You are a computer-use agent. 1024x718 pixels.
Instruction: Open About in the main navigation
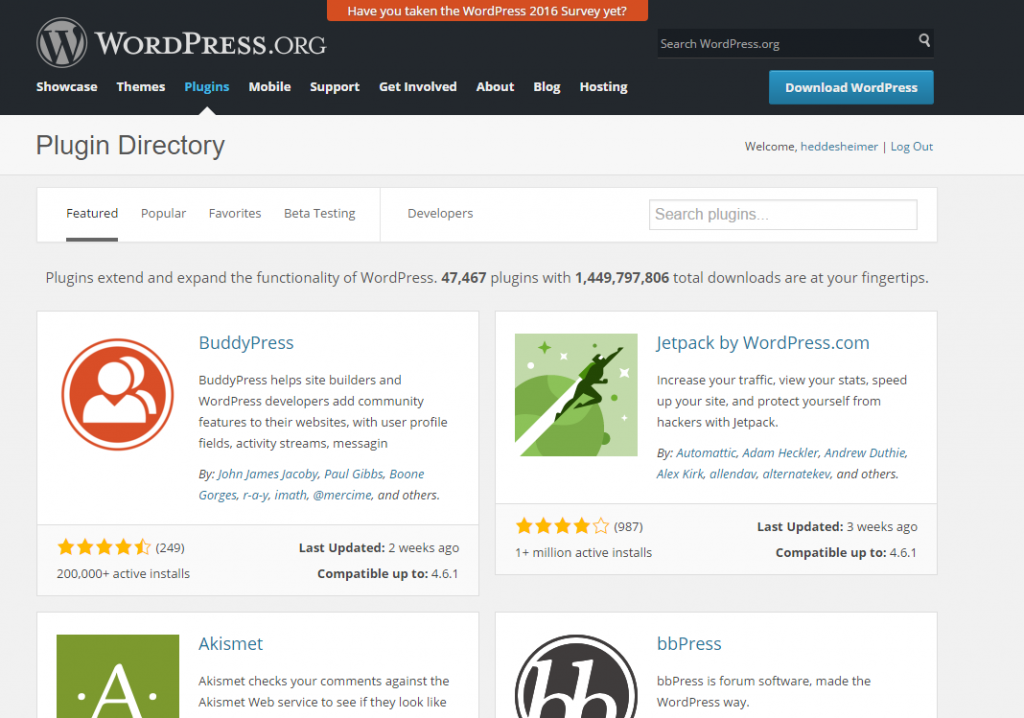pos(495,87)
